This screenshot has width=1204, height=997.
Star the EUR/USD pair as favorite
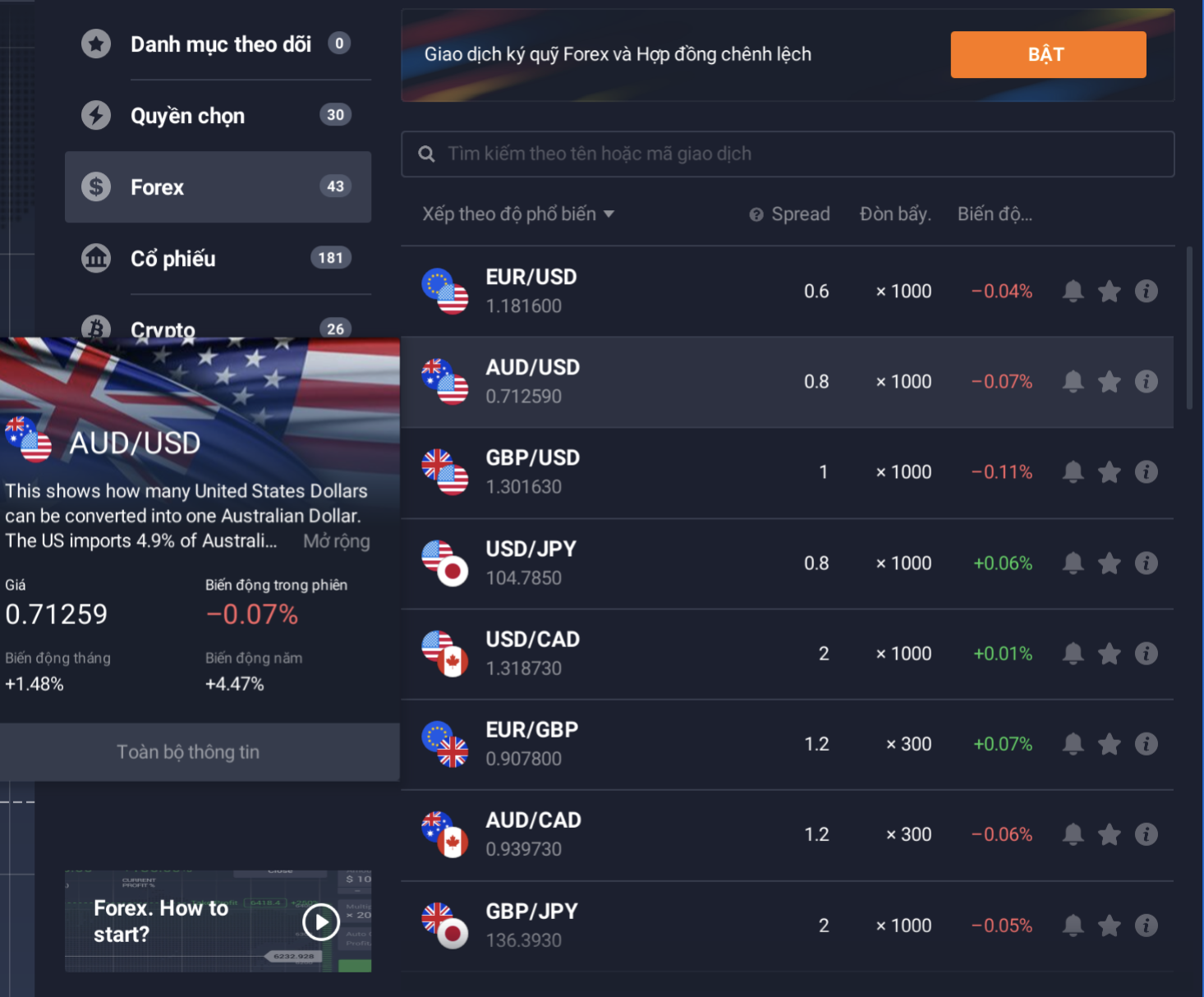(1109, 291)
